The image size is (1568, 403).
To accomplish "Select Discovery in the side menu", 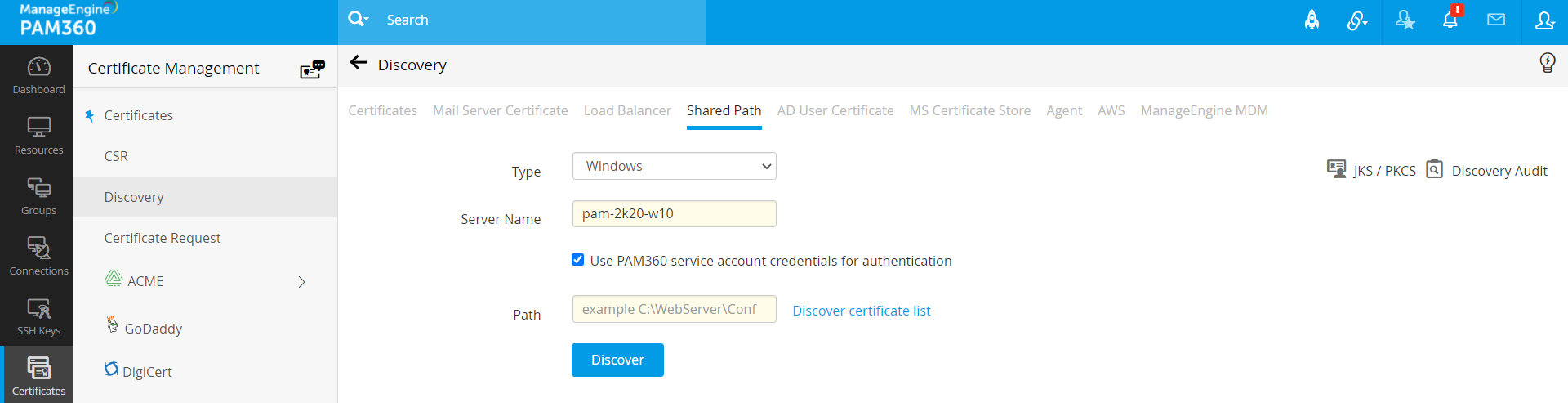I will coord(205,197).
